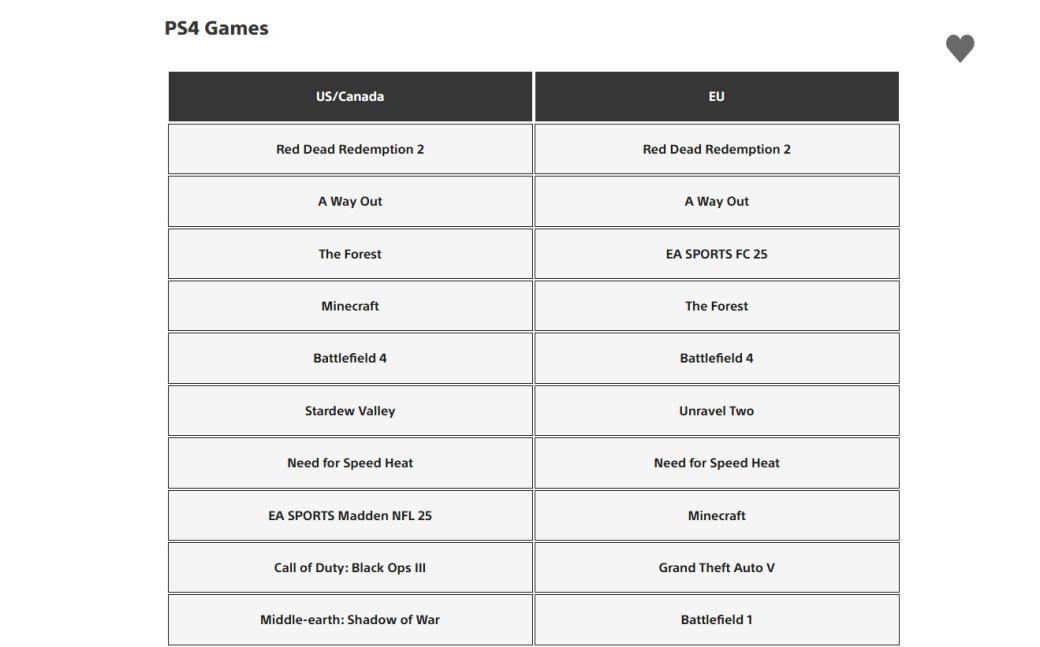Viewport: 1040px width, 647px height.
Task: Click the heart favorite icon
Action: 959,48
